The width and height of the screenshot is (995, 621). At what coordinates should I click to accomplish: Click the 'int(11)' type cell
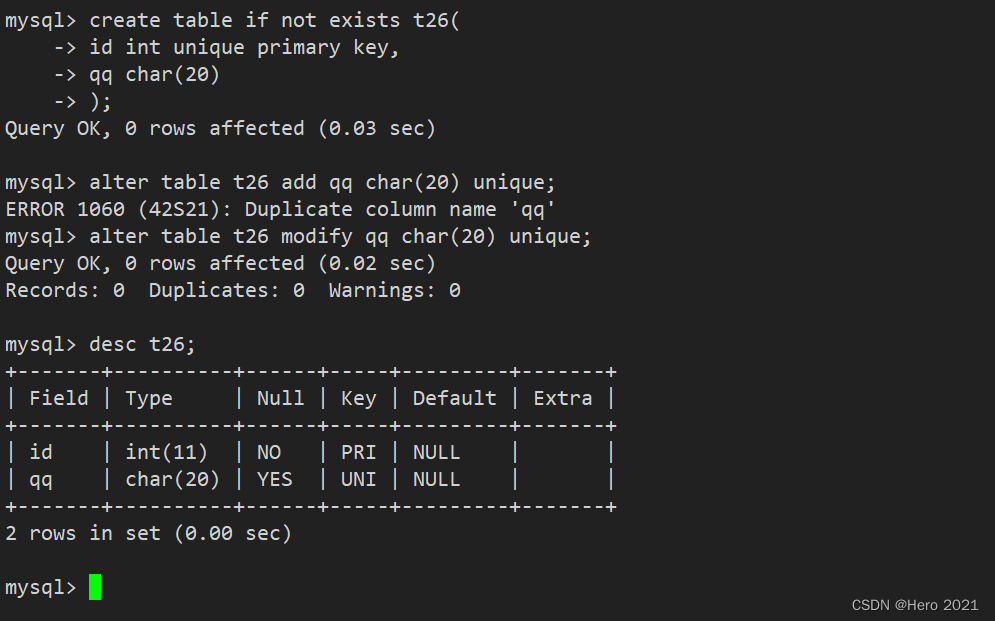point(166,453)
